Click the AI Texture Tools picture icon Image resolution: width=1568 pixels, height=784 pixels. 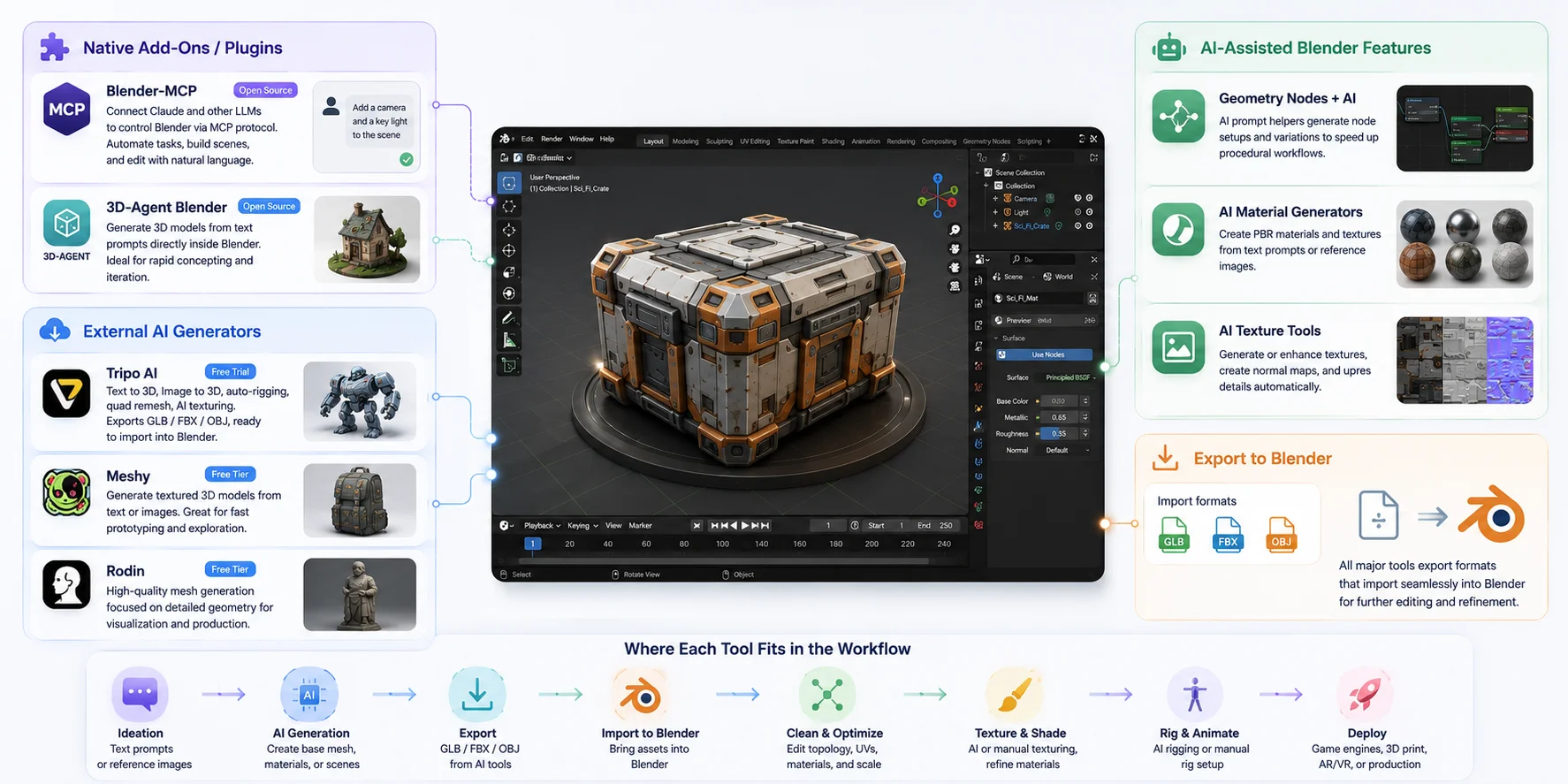[x=1178, y=347]
